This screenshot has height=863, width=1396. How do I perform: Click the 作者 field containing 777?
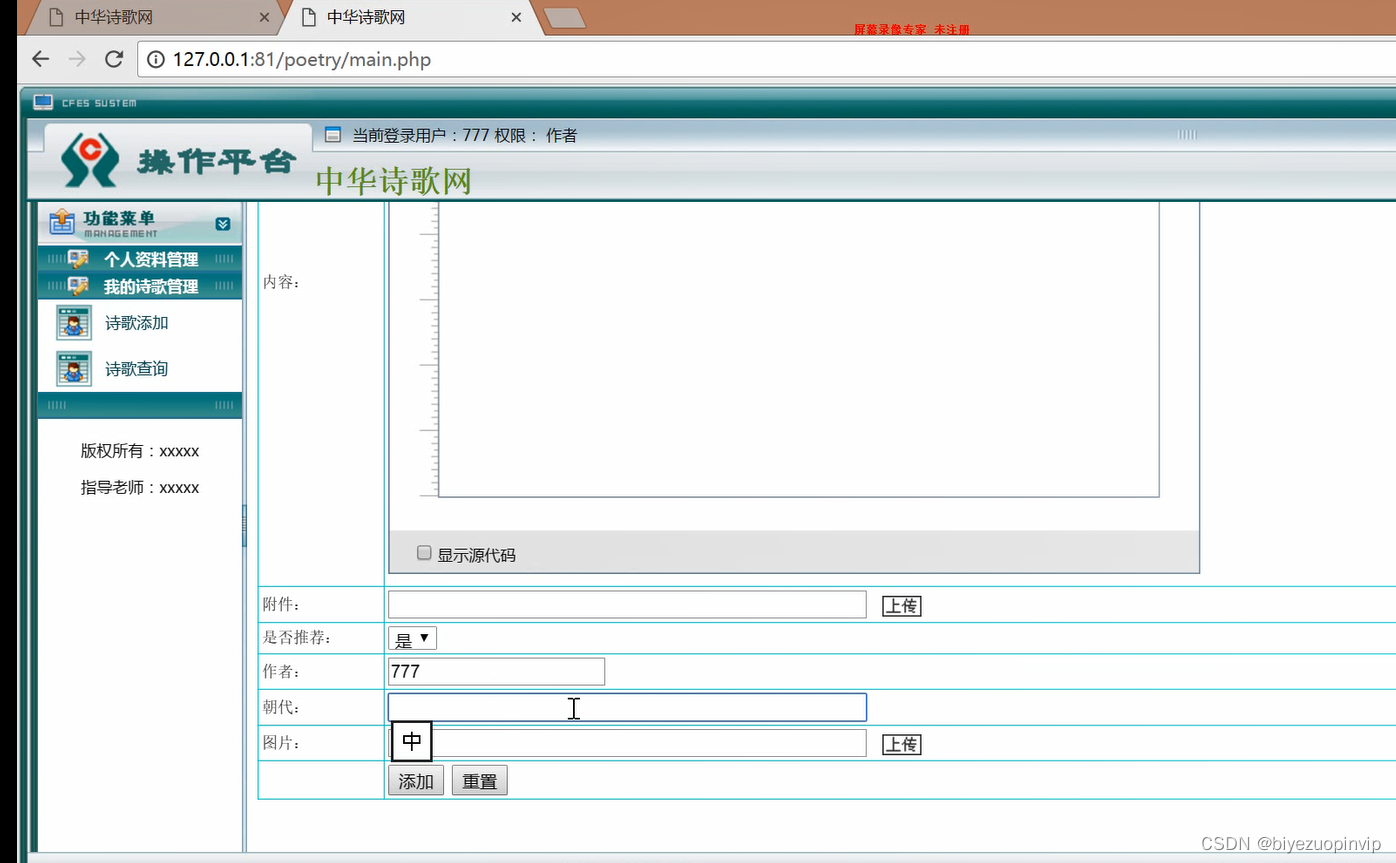click(496, 672)
